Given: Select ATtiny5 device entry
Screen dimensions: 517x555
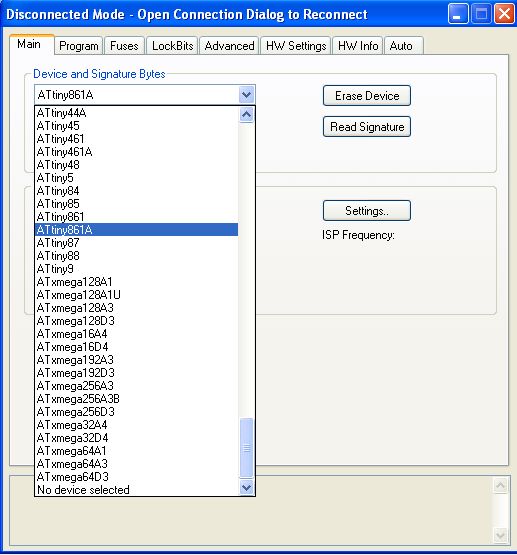Looking at the screenshot, I should 137,178.
